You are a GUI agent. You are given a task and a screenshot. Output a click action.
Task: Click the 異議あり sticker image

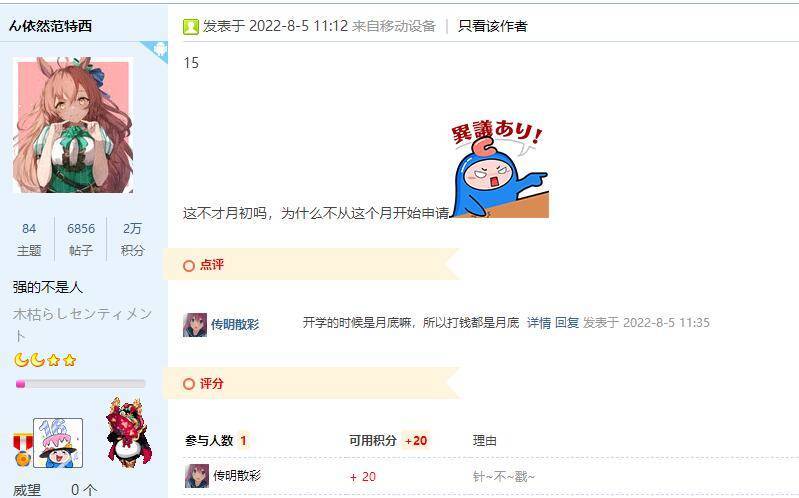[499, 169]
